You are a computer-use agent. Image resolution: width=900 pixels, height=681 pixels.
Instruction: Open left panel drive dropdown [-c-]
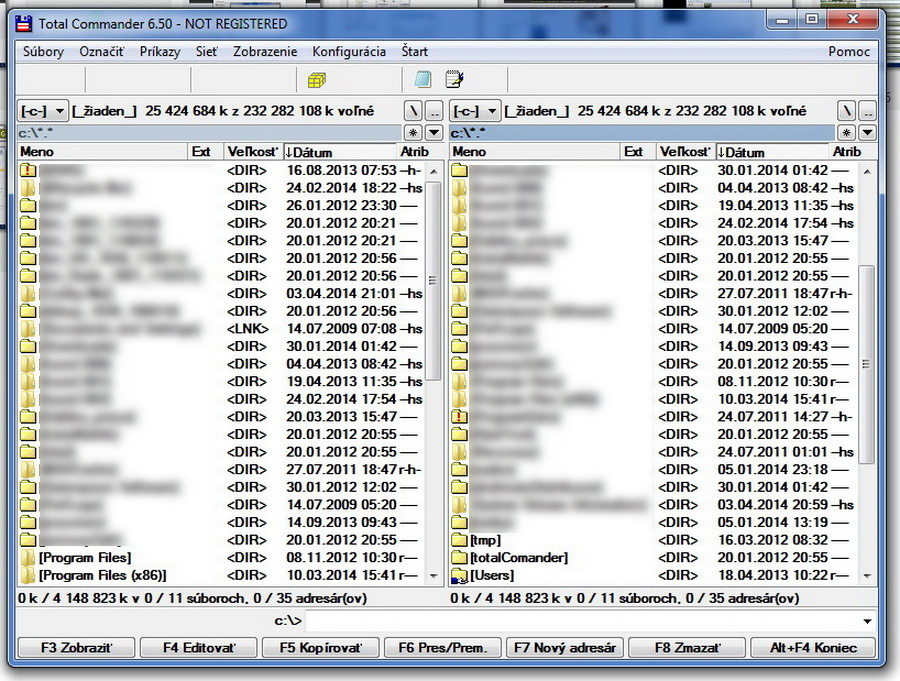coord(43,110)
